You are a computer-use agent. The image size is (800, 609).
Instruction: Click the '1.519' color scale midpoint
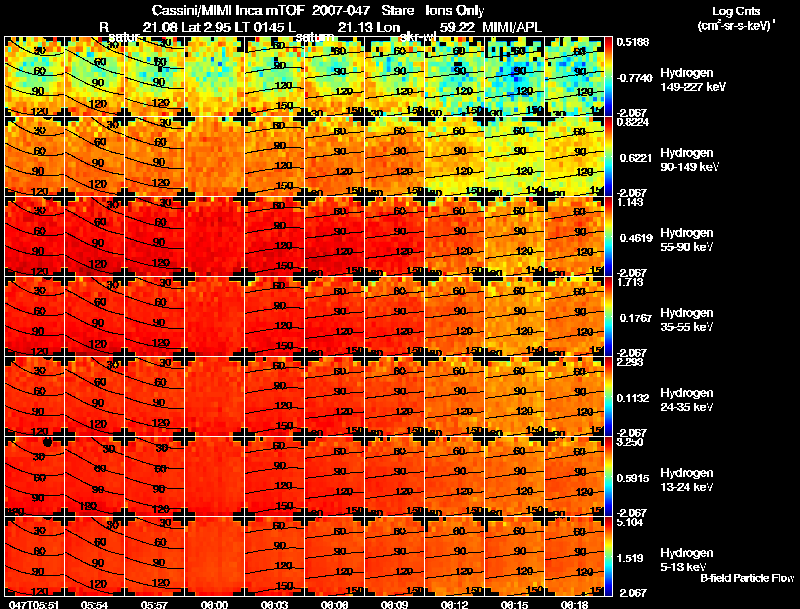[x=630, y=559]
